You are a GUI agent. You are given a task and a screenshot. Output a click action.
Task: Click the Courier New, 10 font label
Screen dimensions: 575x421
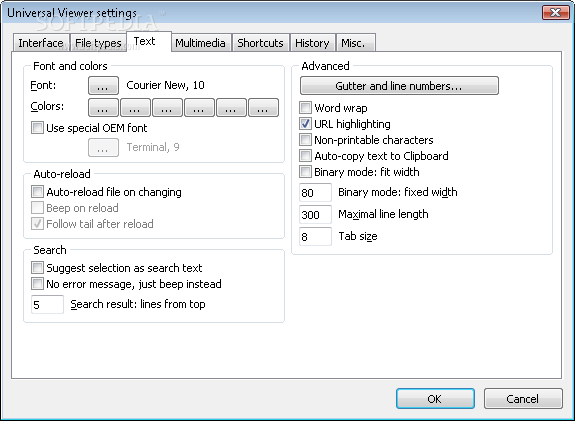(165, 85)
